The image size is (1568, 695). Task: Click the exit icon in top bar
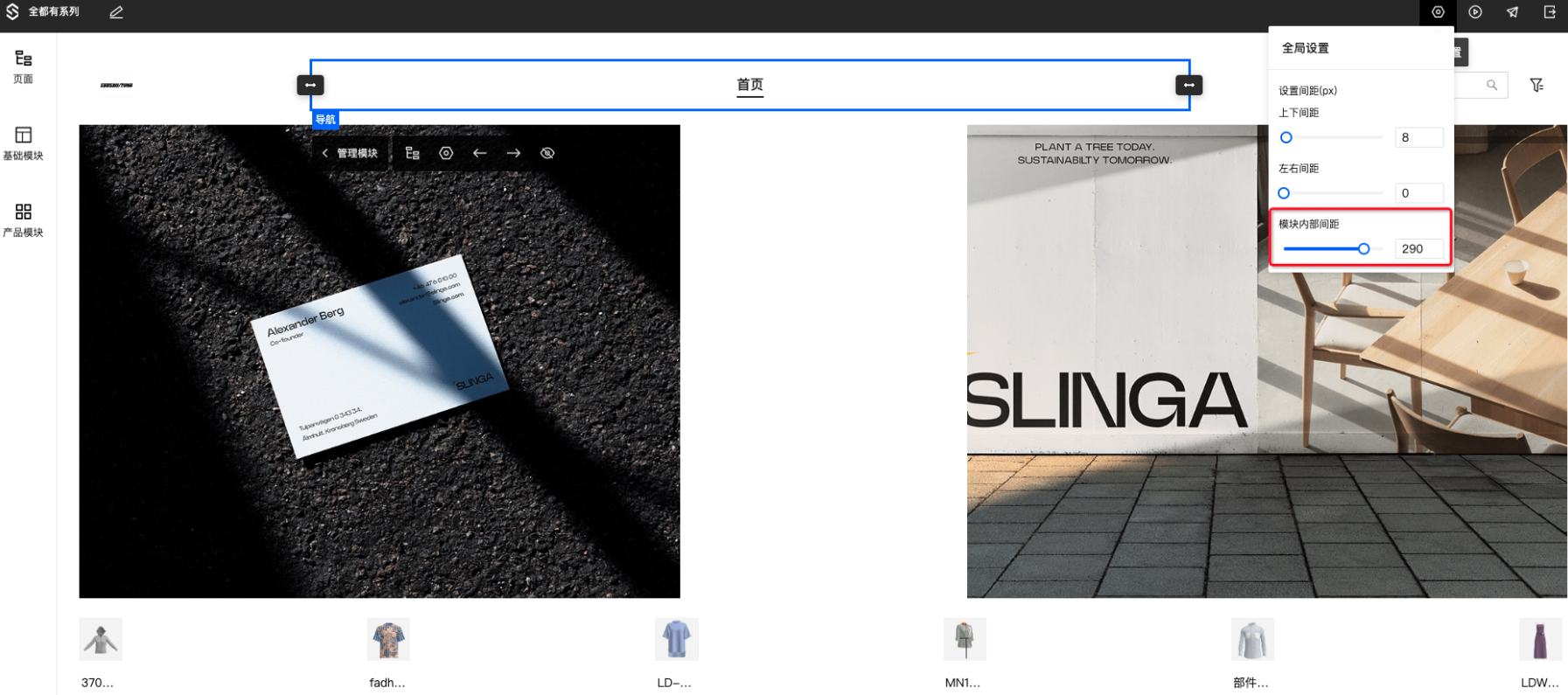click(x=1549, y=12)
